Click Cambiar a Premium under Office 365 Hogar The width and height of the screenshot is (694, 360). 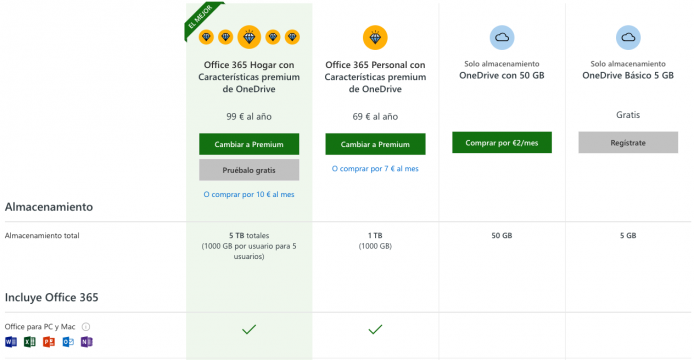click(x=249, y=144)
